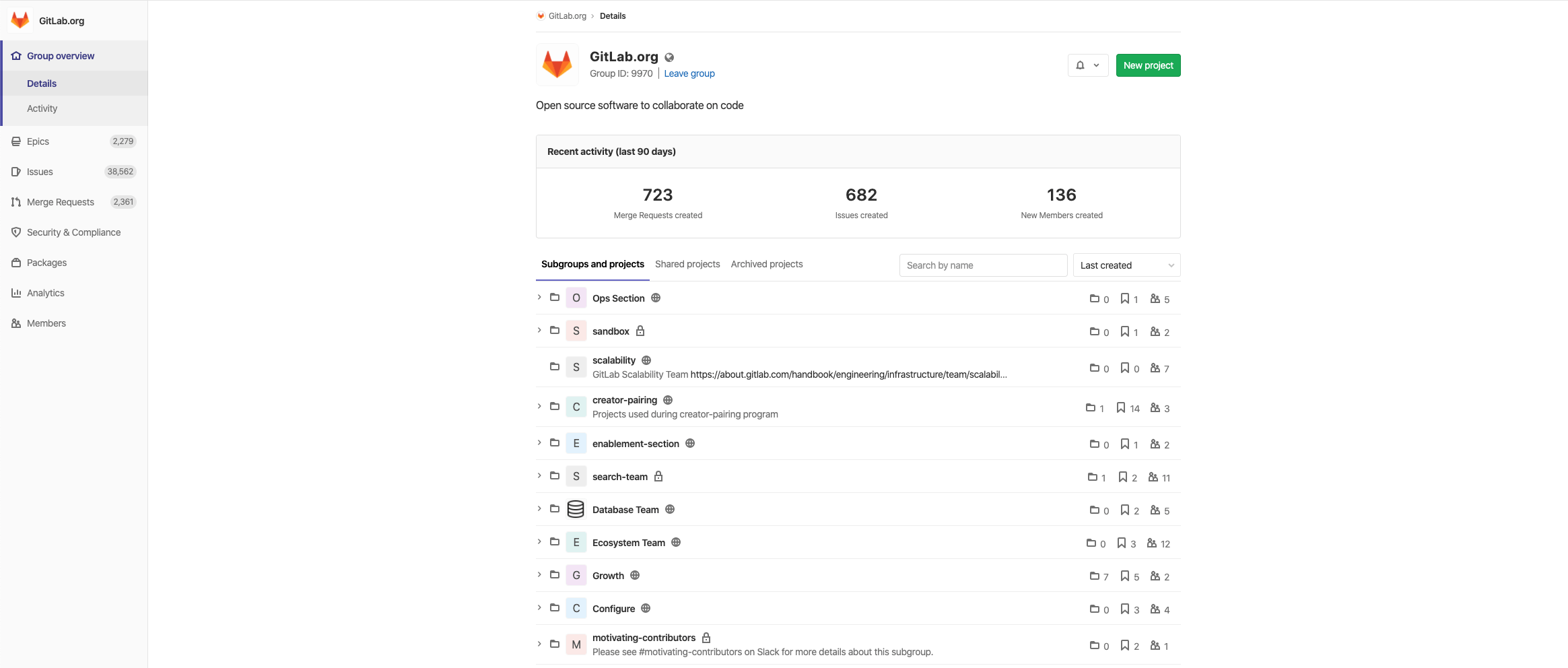The image size is (1568, 668).
Task: Click the Database Team avatar icon
Action: tap(576, 510)
